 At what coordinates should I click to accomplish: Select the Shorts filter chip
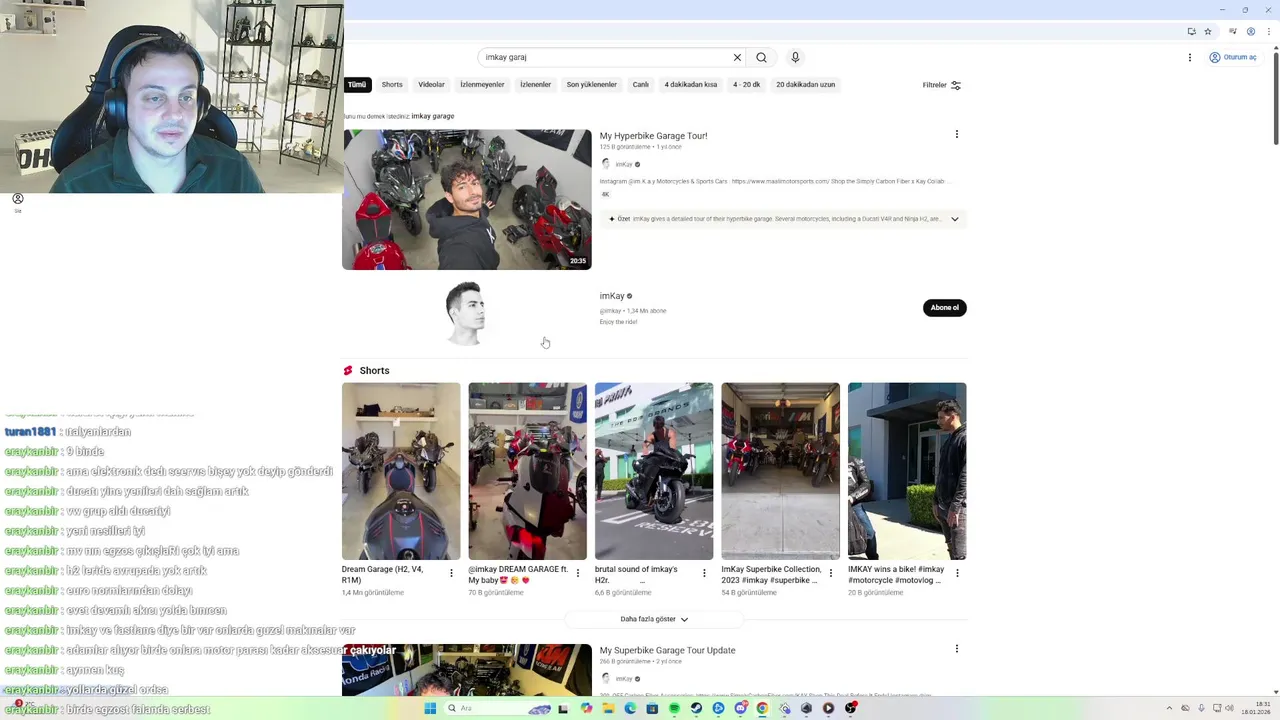click(x=392, y=85)
